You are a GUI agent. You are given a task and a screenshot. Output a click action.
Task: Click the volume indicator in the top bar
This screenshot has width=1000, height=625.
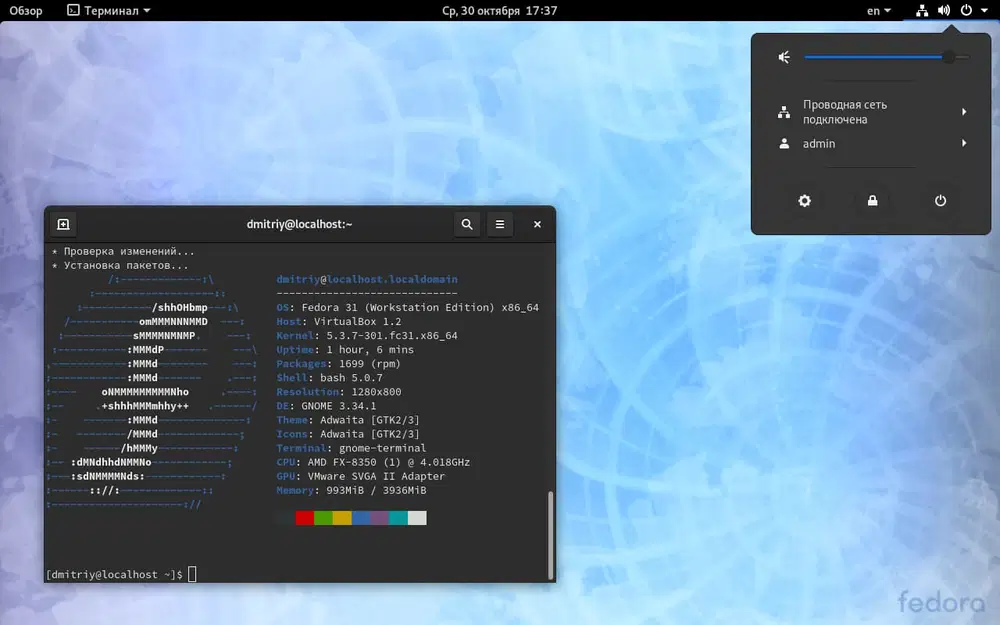pos(943,10)
